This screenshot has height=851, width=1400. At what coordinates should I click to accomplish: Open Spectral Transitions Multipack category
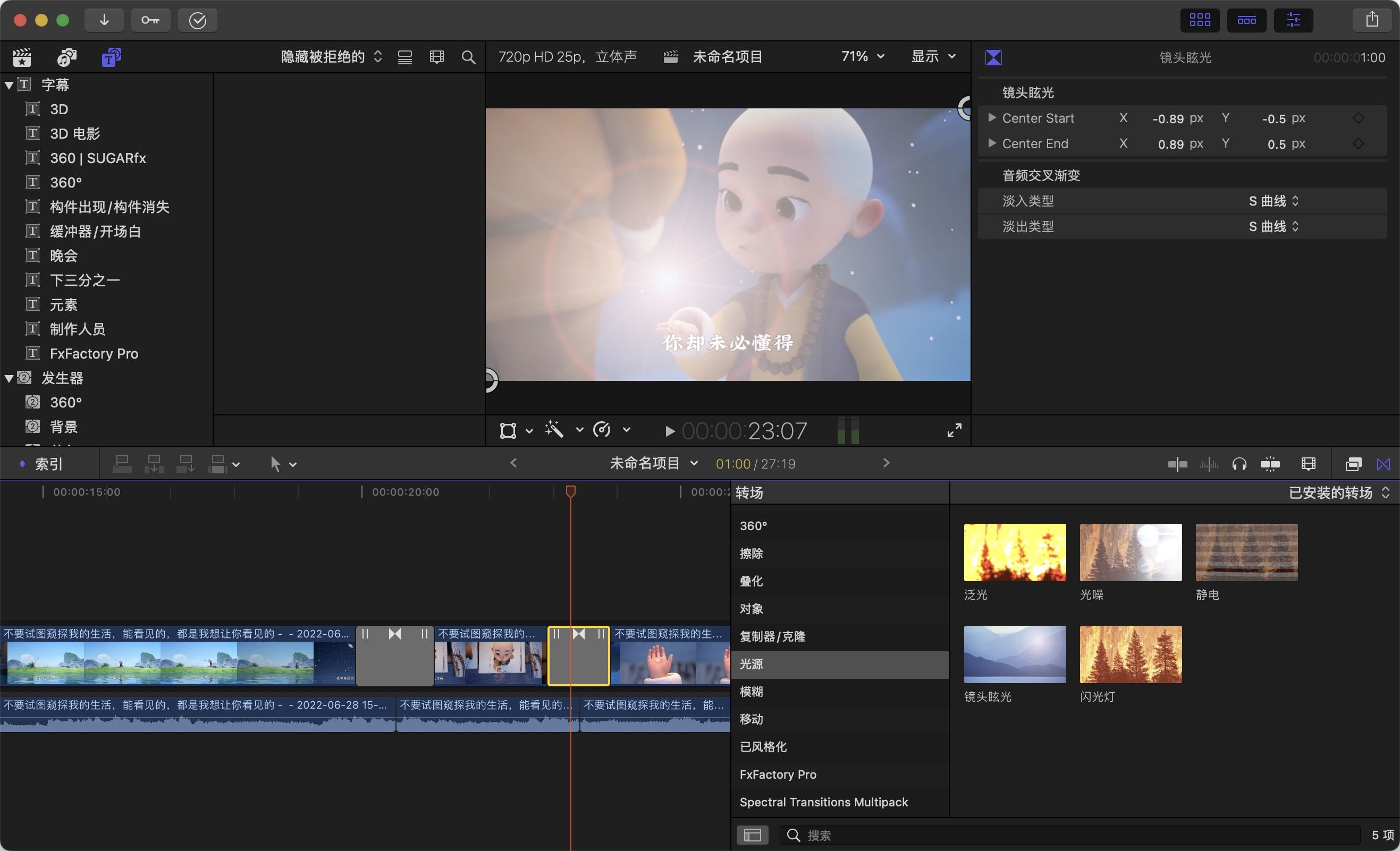[x=823, y=802]
